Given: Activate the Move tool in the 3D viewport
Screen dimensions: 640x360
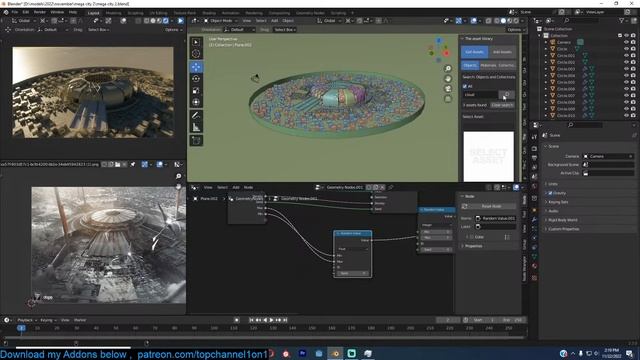Looking at the screenshot, I should coord(196,67).
